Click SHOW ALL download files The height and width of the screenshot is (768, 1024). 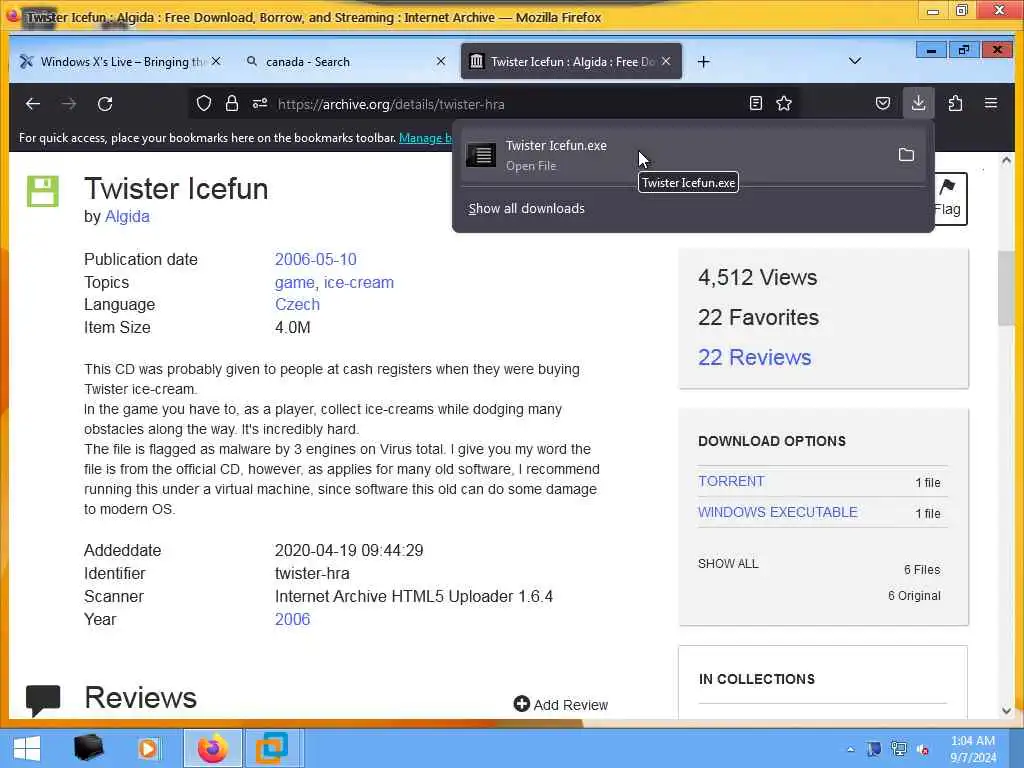(728, 564)
